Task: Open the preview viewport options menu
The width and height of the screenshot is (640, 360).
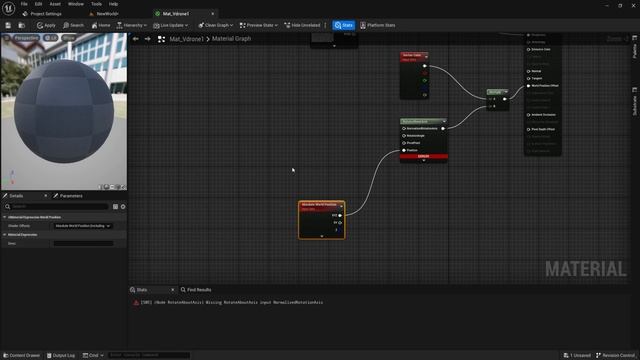Action: tap(7, 38)
